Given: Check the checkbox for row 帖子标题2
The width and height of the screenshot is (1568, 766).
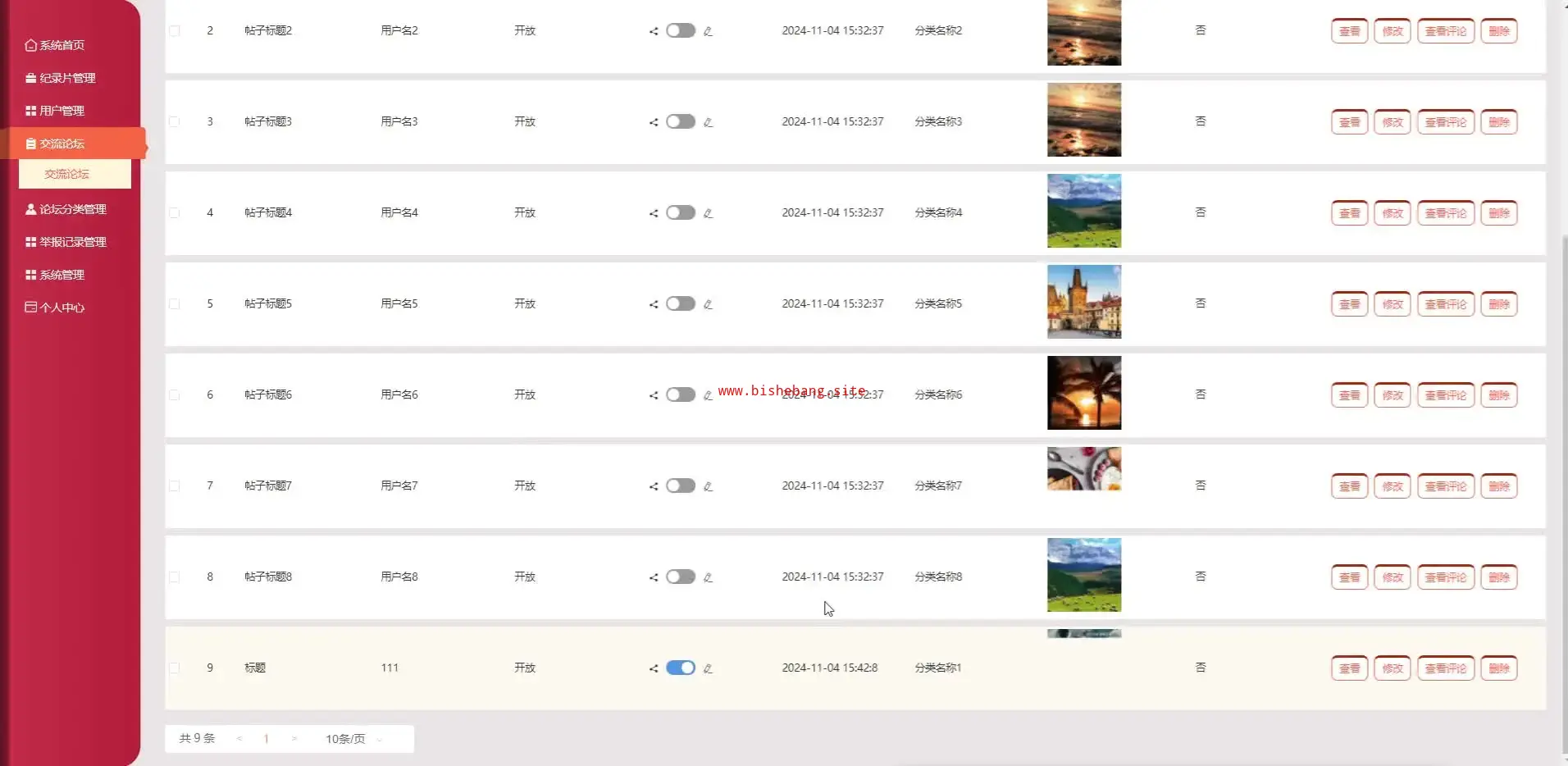Looking at the screenshot, I should [174, 30].
